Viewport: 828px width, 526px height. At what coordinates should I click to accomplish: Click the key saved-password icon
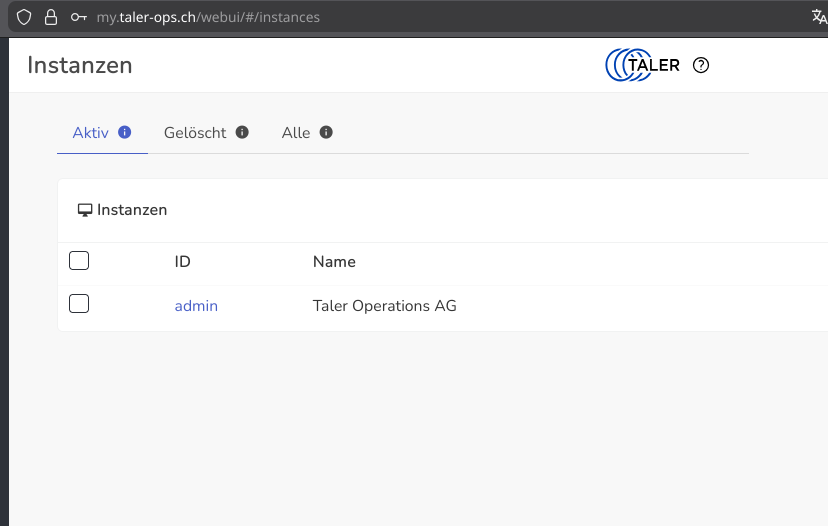(79, 17)
